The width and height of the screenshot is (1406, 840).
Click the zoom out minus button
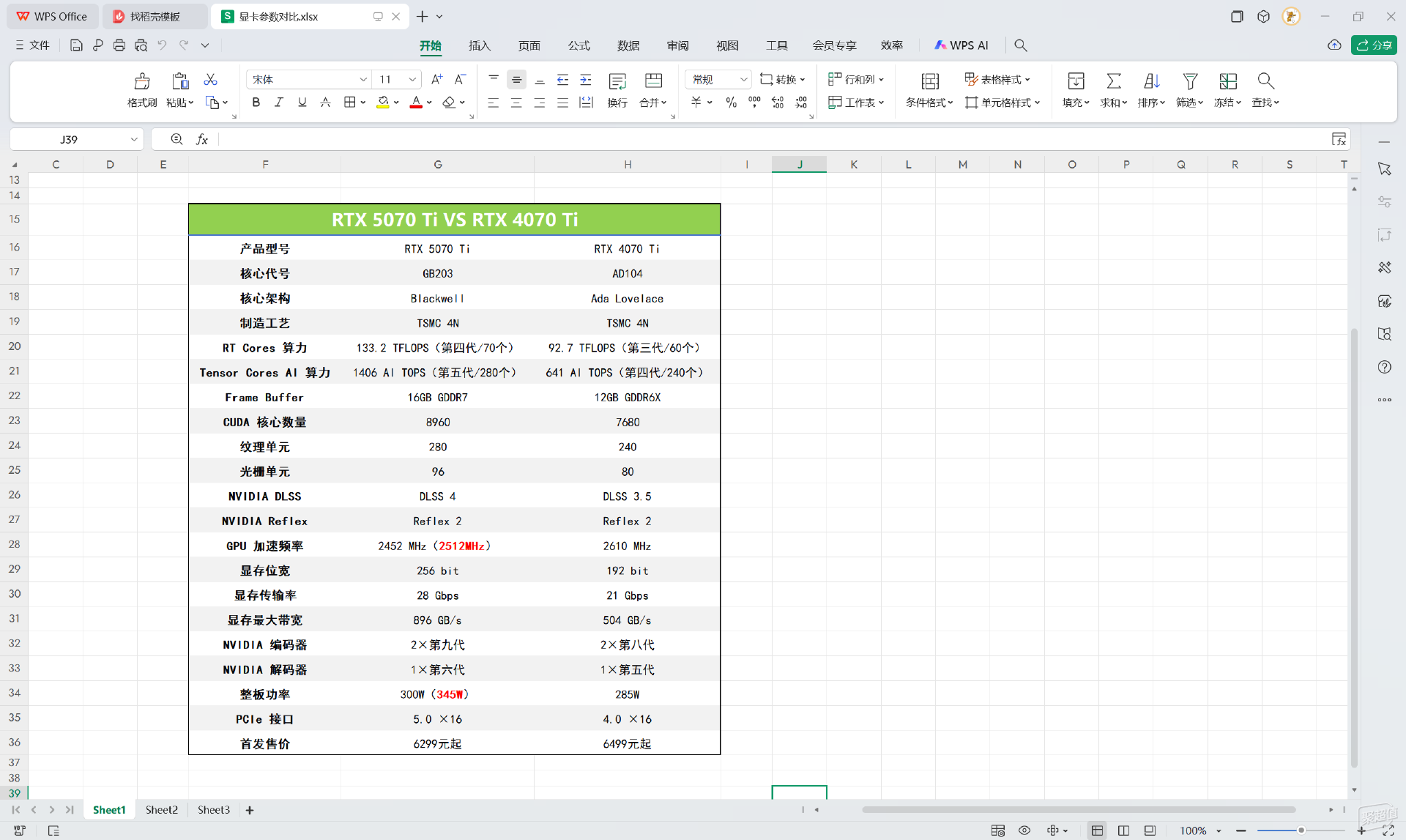(x=1241, y=830)
